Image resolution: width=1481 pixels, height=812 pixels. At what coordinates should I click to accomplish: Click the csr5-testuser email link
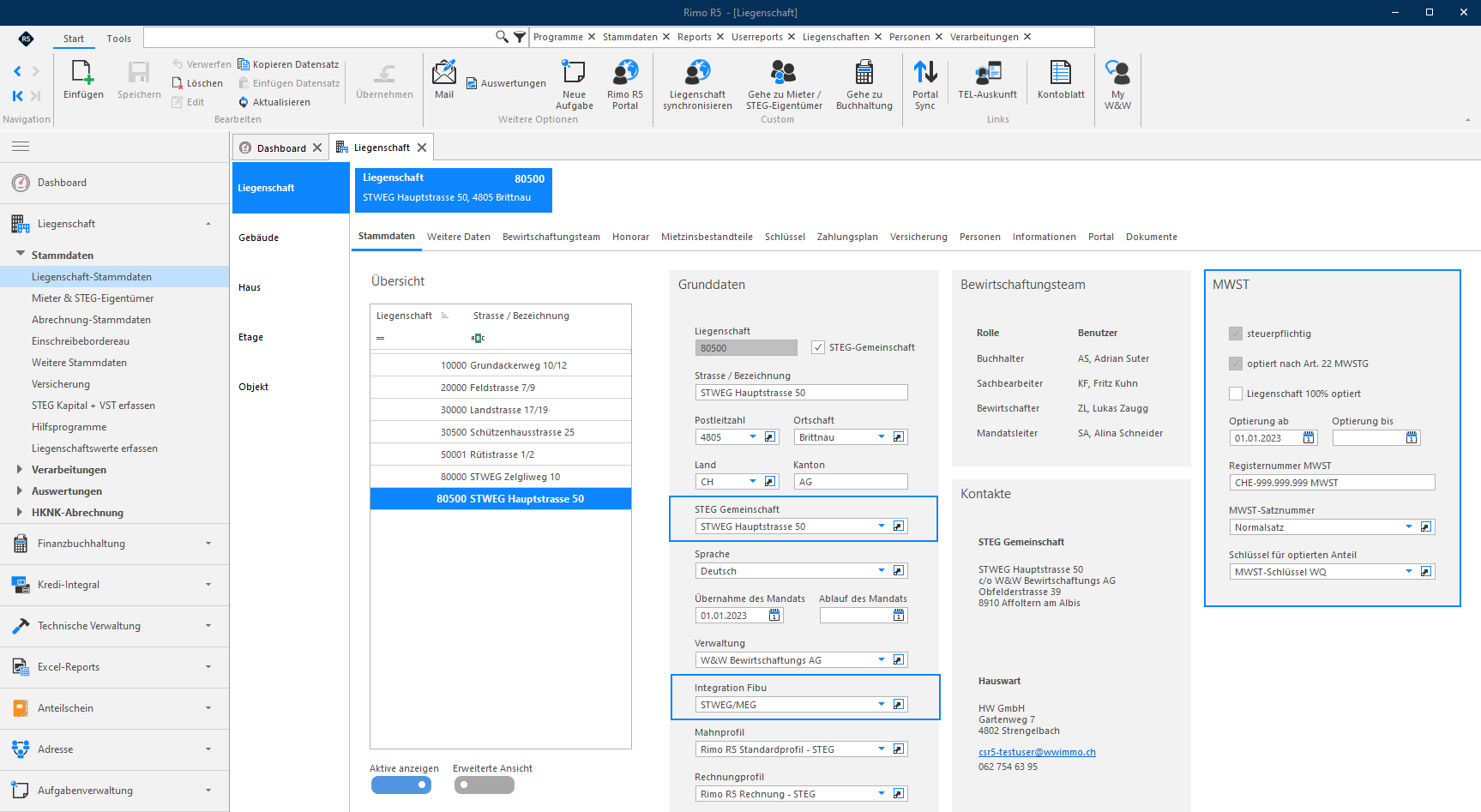1037,752
